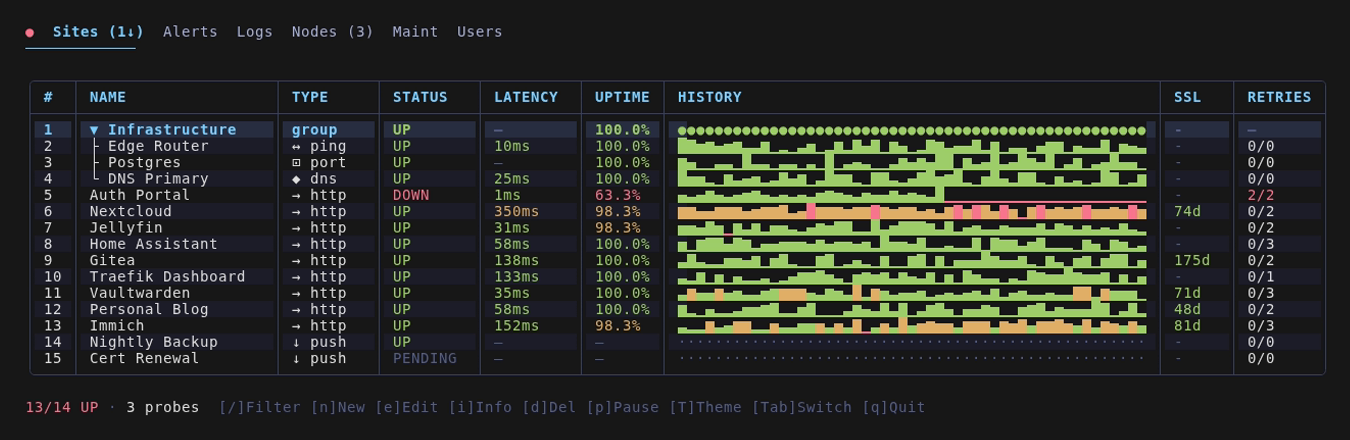Click the STATUS column header

420,97
